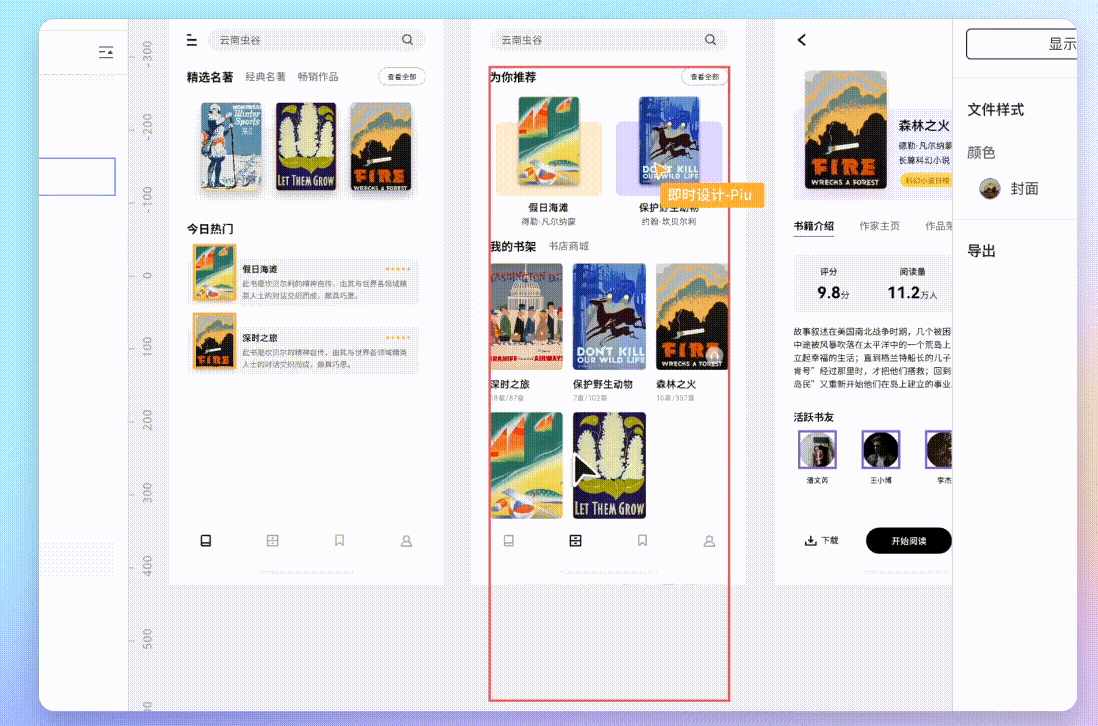The width and height of the screenshot is (1098, 726).
Task: Click the 今日热门 heading
Action: 210,229
